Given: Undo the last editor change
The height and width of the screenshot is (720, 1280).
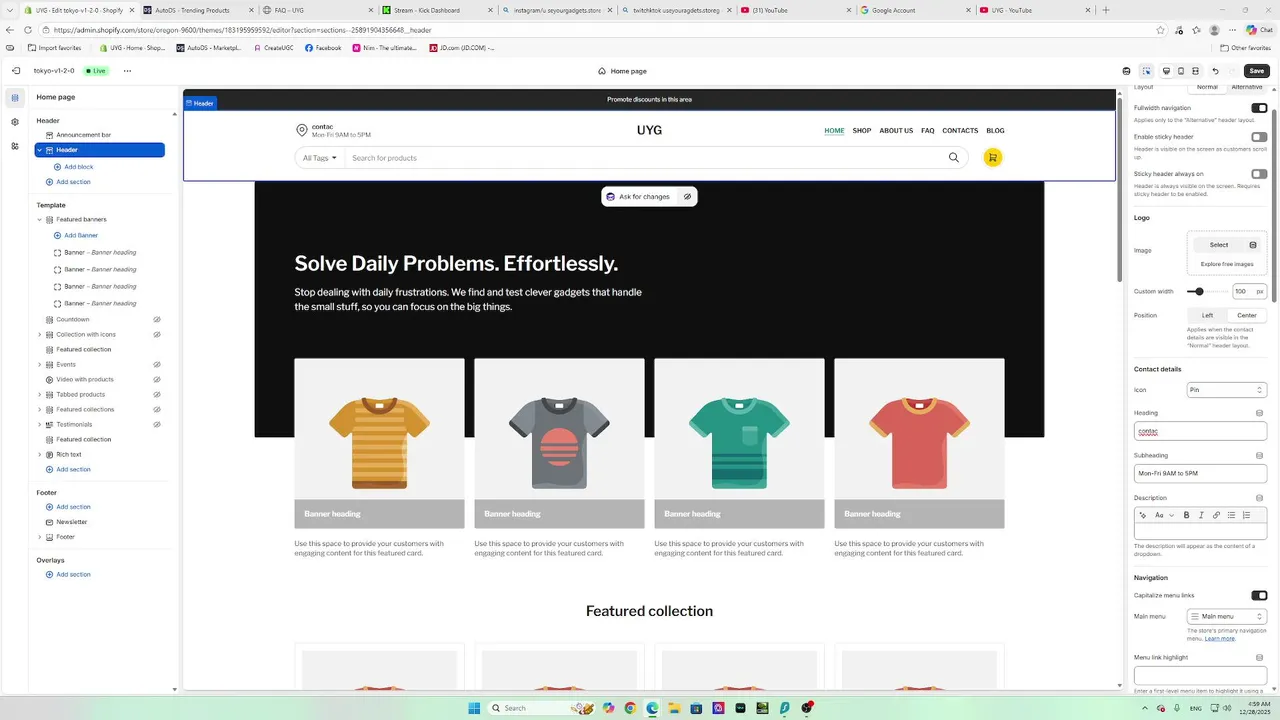Looking at the screenshot, I should point(1215,71).
